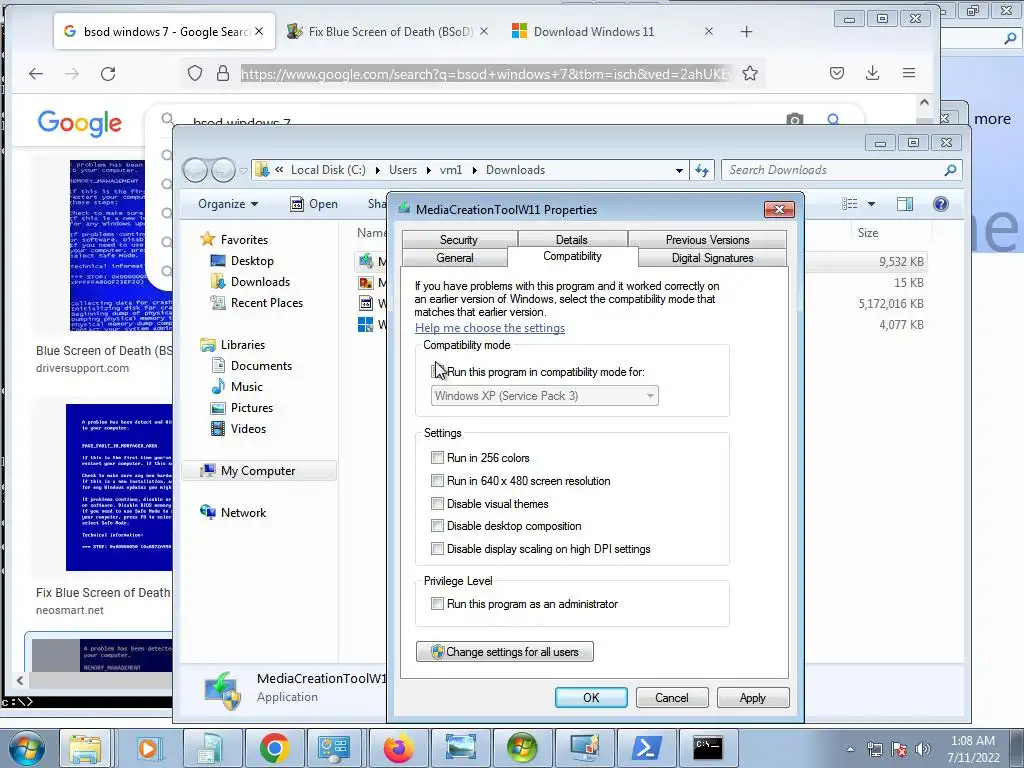
Task: Switch to the General tab
Action: coord(455,258)
